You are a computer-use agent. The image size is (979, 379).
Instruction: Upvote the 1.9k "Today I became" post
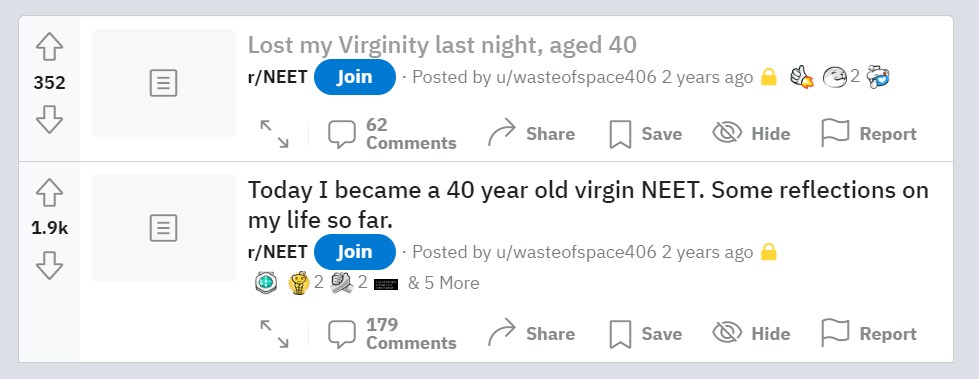coord(49,192)
